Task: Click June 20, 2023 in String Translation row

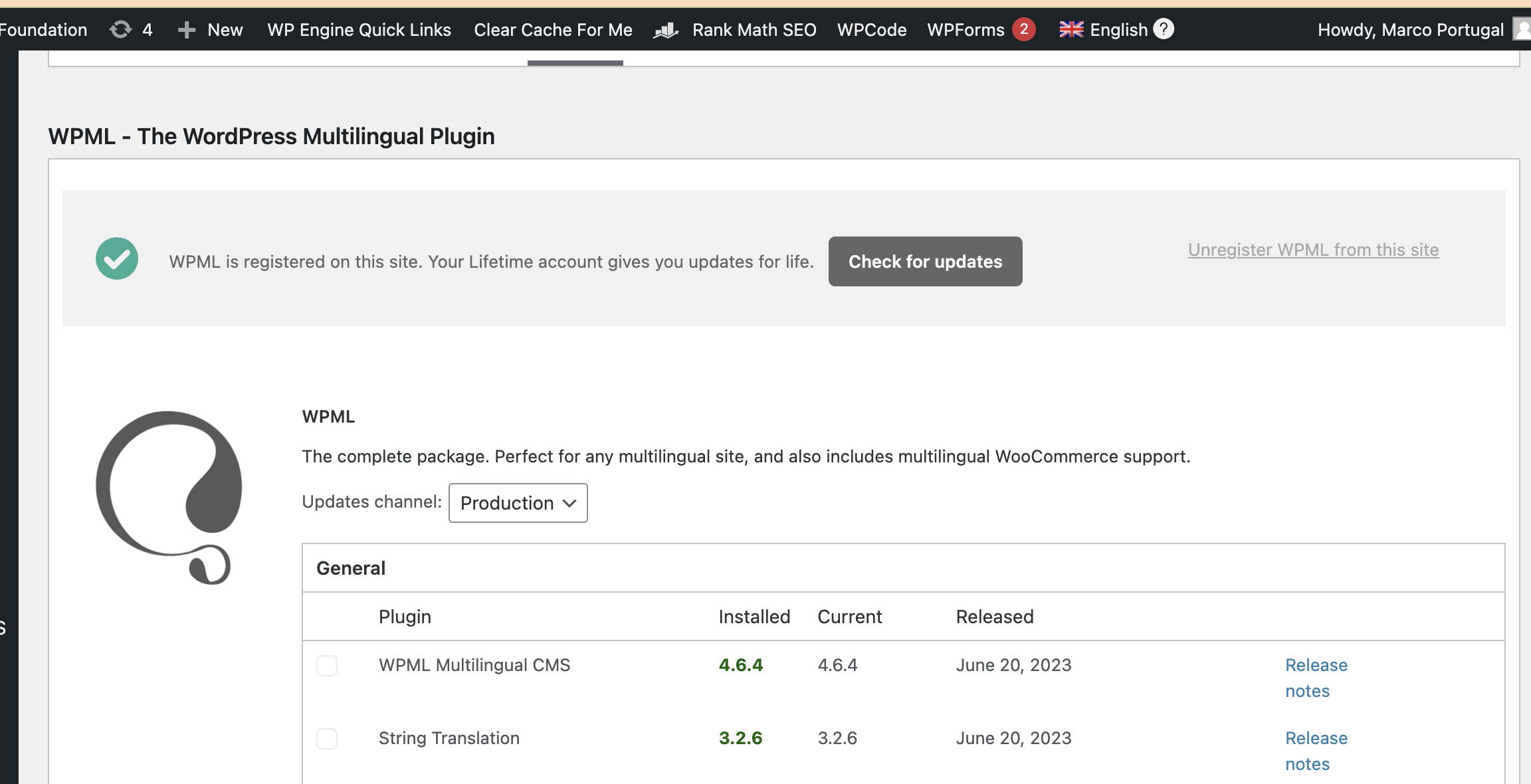Action: point(1014,738)
